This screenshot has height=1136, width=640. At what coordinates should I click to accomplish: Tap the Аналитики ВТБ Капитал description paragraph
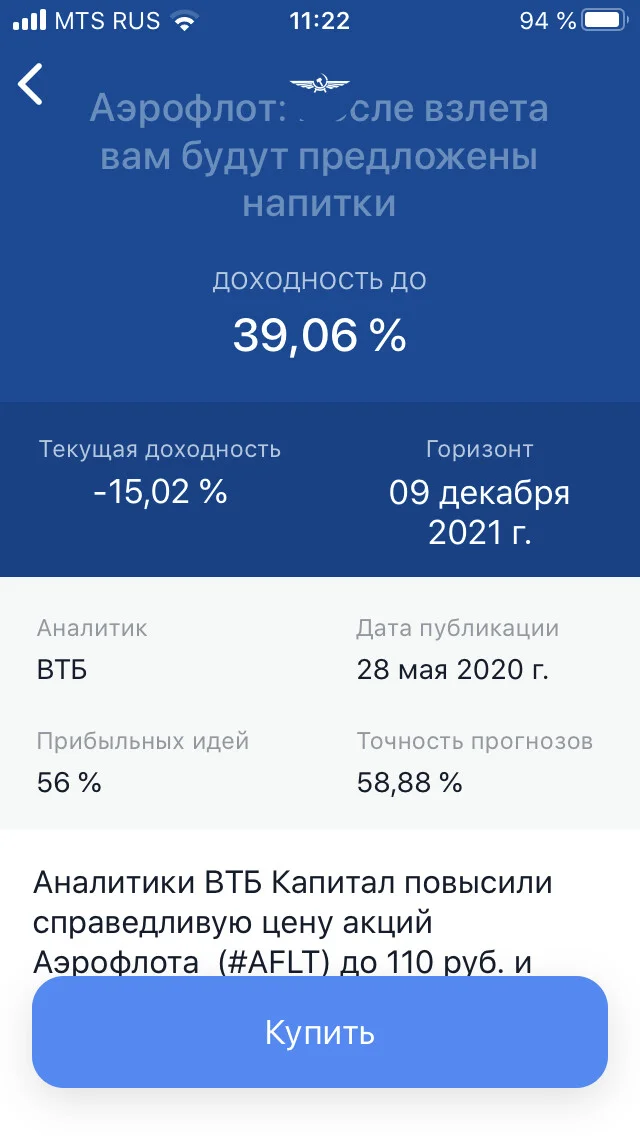(293, 923)
